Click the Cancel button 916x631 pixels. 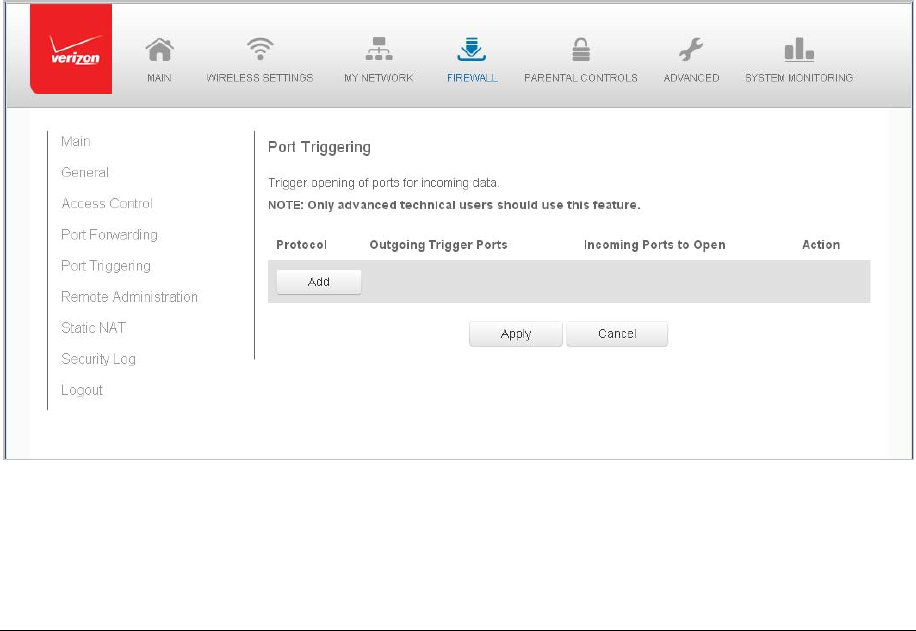tap(617, 334)
